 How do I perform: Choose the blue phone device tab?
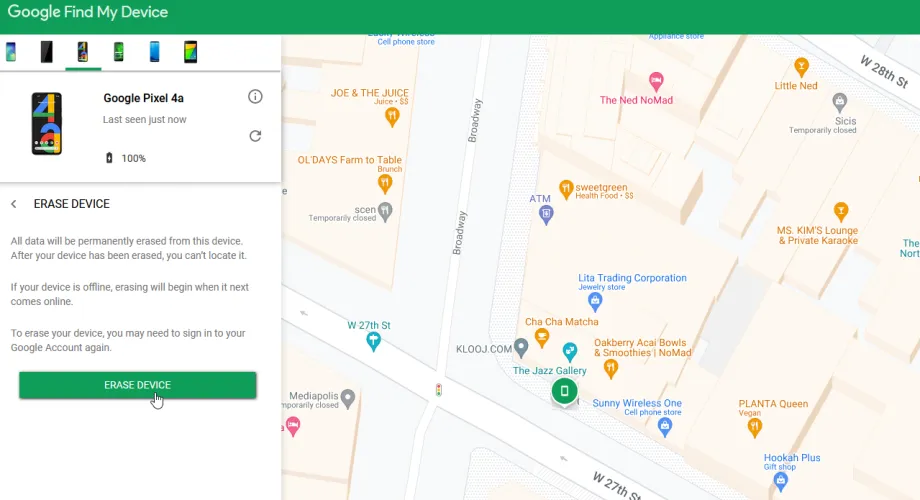coord(154,52)
